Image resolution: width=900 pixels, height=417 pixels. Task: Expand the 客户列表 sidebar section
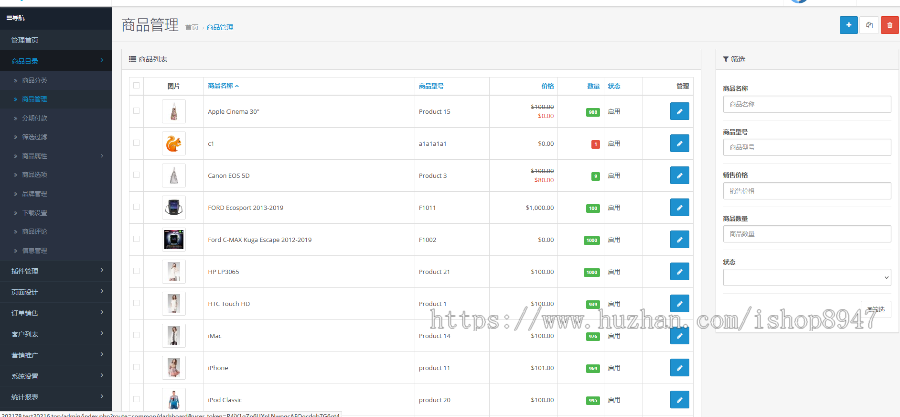click(56, 334)
